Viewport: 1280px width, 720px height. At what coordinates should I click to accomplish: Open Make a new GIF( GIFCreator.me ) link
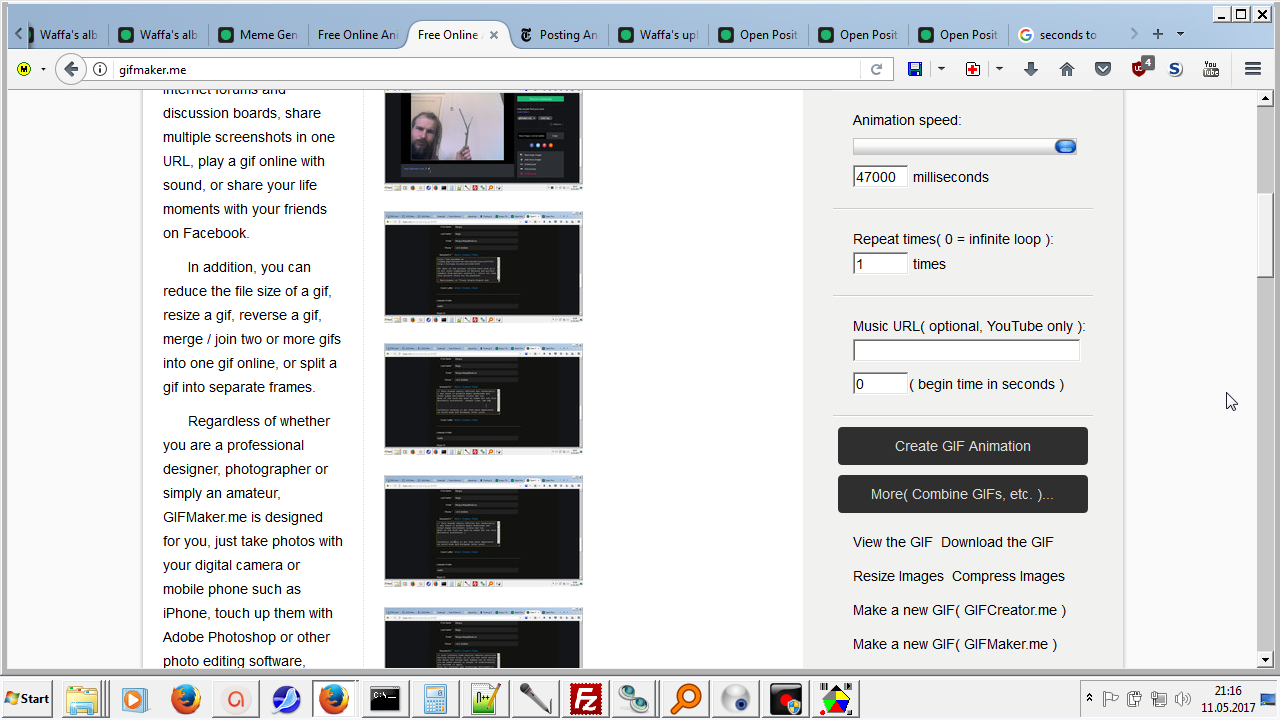click(x=959, y=610)
